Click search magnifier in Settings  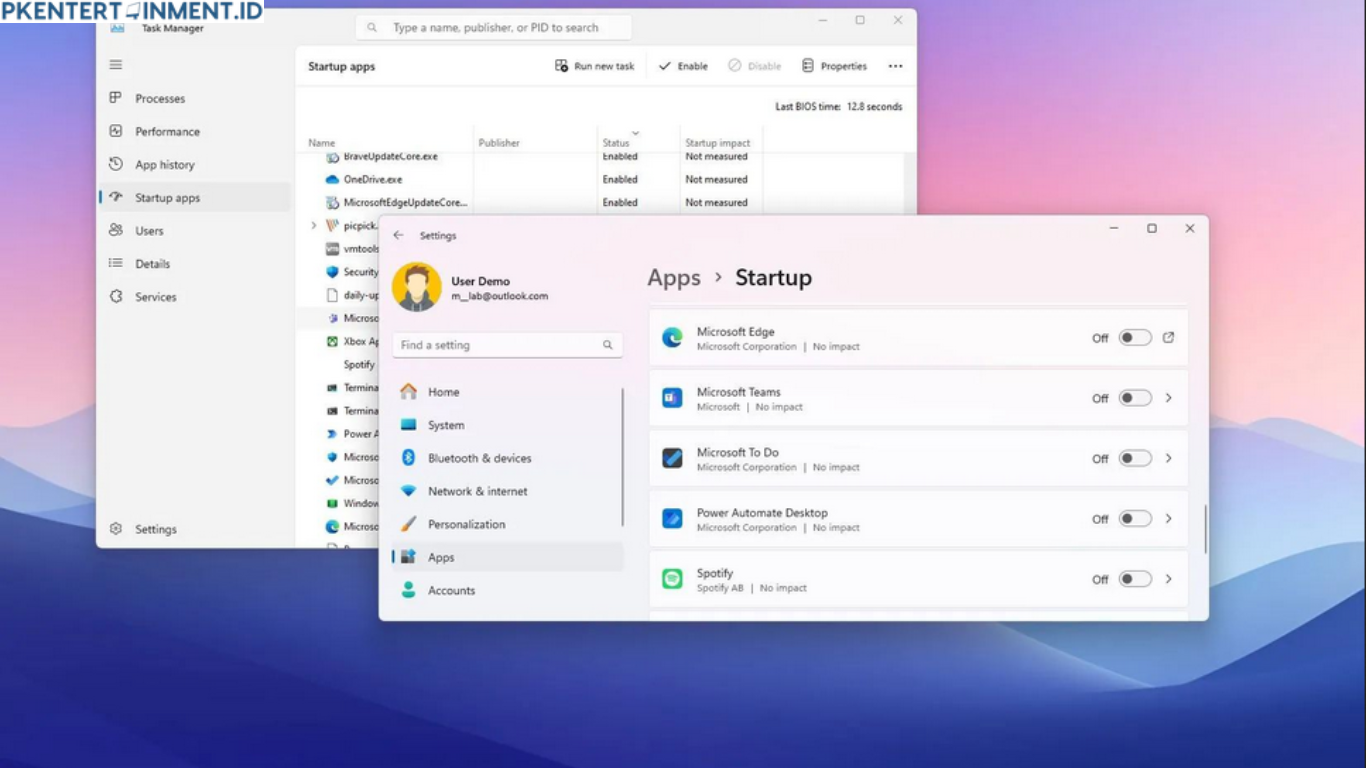[607, 345]
